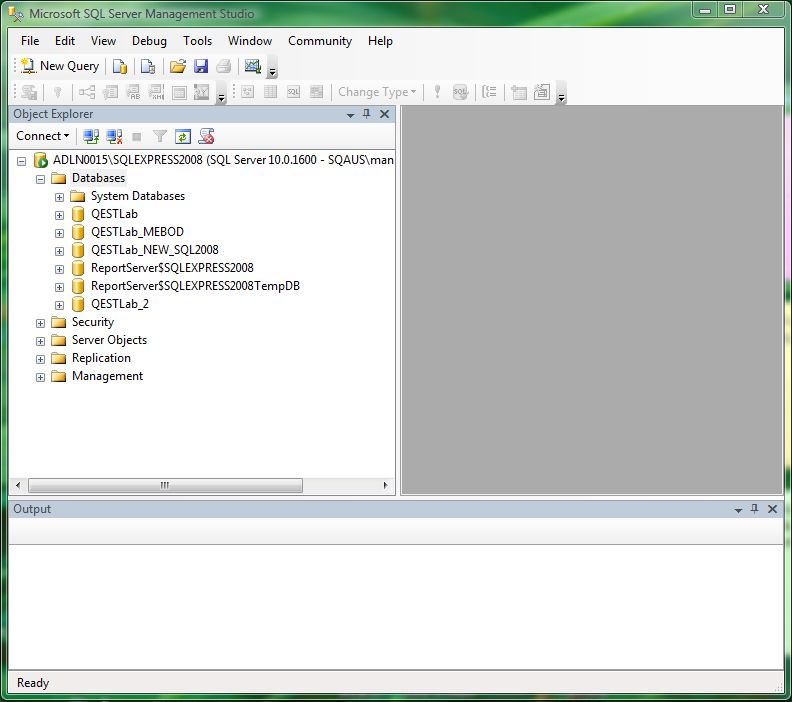Viewport: 792px width, 702px height.
Task: Toggle Auto Hide pin on Output panel
Action: (754, 509)
